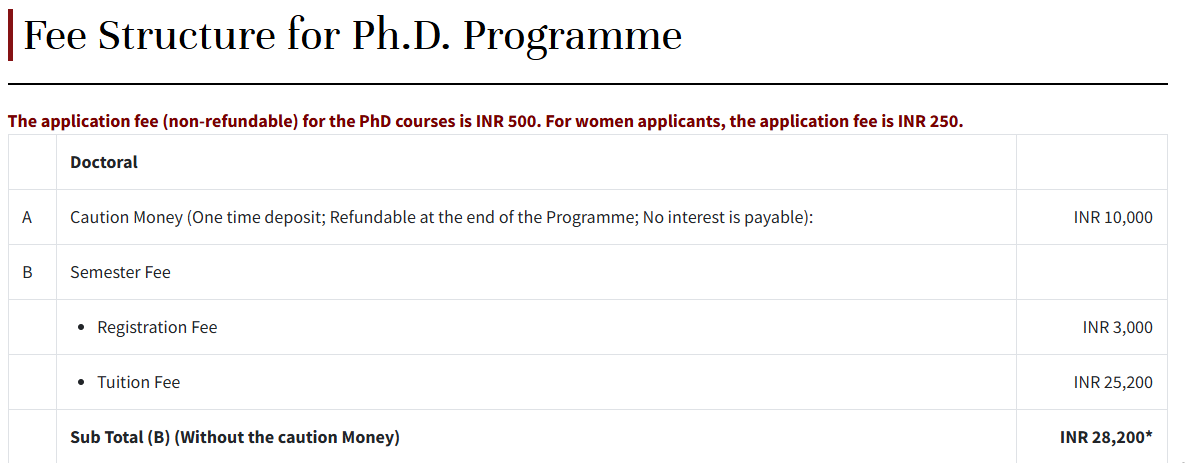1196x463 pixels.
Task: Select the "INR 25,200" amount
Action: pyautogui.click(x=1113, y=382)
